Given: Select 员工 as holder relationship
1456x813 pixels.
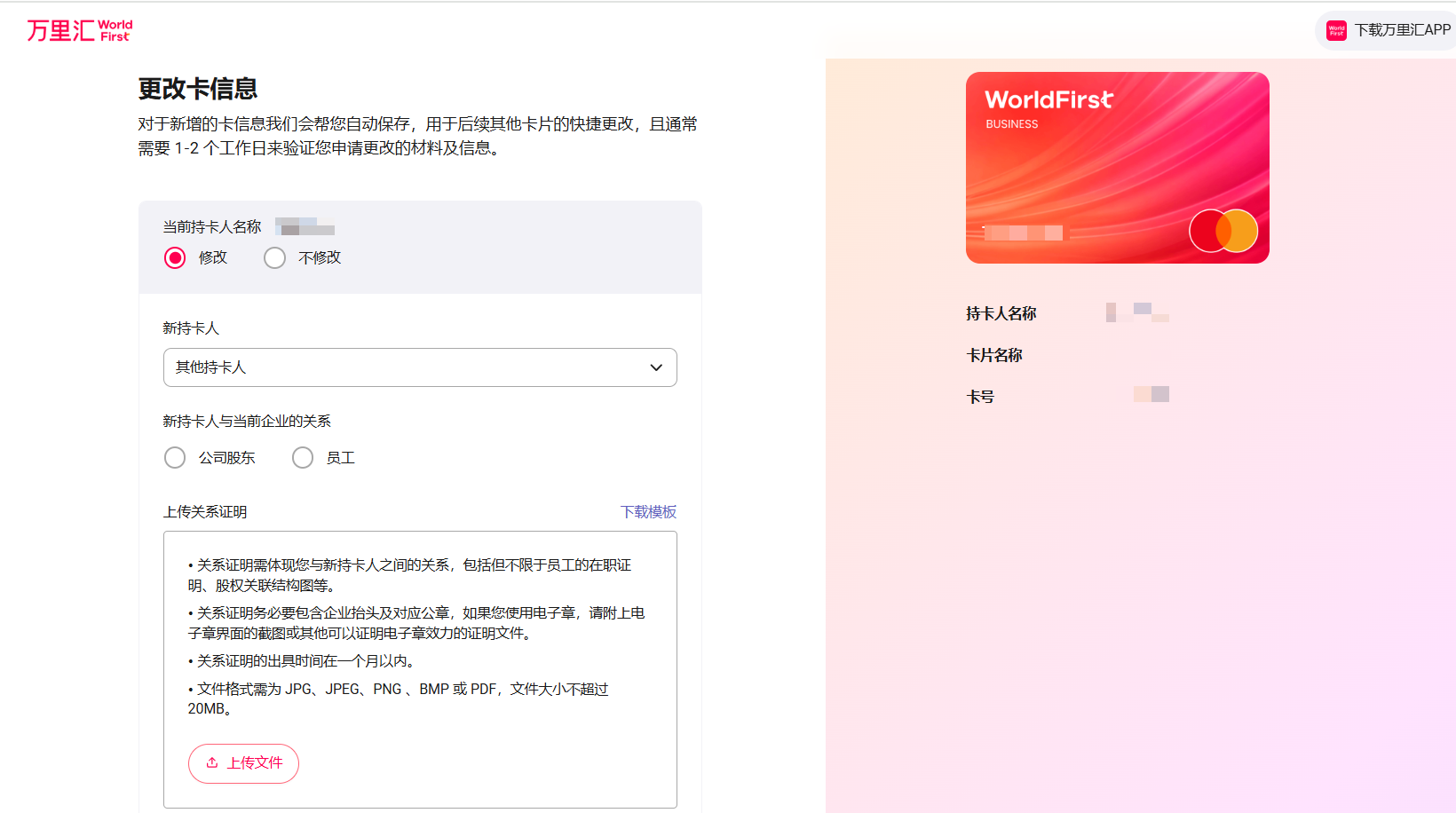Looking at the screenshot, I should click(303, 457).
